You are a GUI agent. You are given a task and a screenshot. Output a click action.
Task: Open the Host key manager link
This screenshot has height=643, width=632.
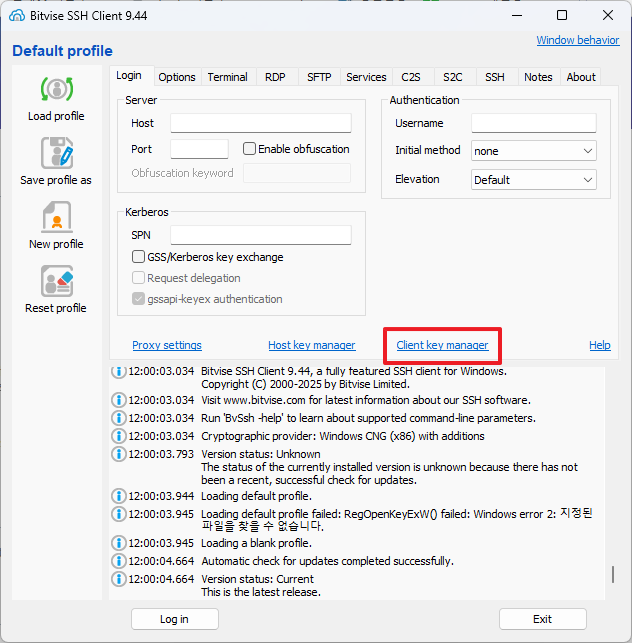pos(312,345)
